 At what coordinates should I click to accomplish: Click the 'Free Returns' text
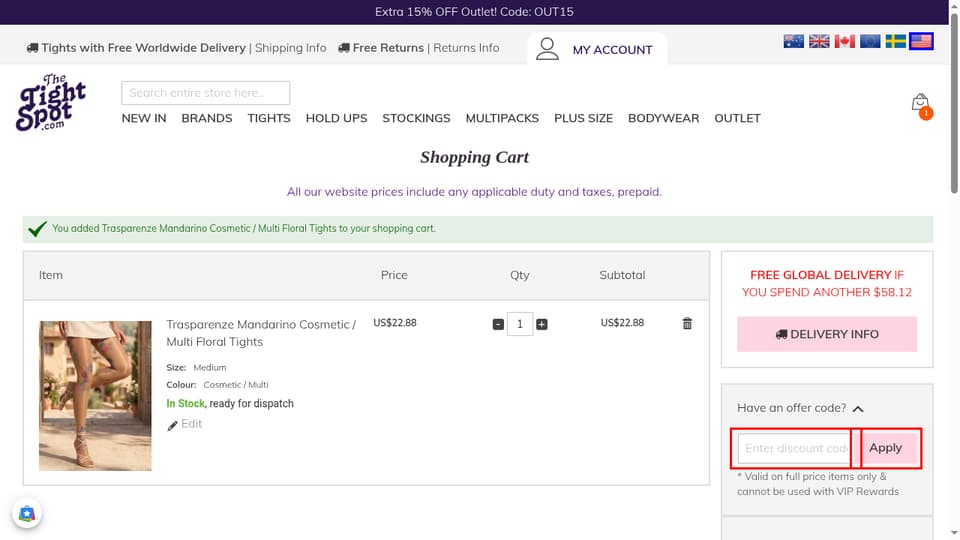(388, 48)
